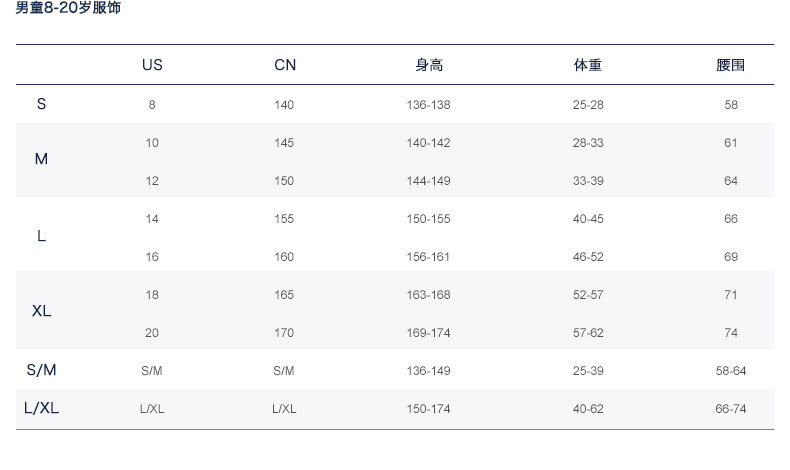Click the US size 20 cell
The height and width of the screenshot is (470, 790).
click(152, 333)
